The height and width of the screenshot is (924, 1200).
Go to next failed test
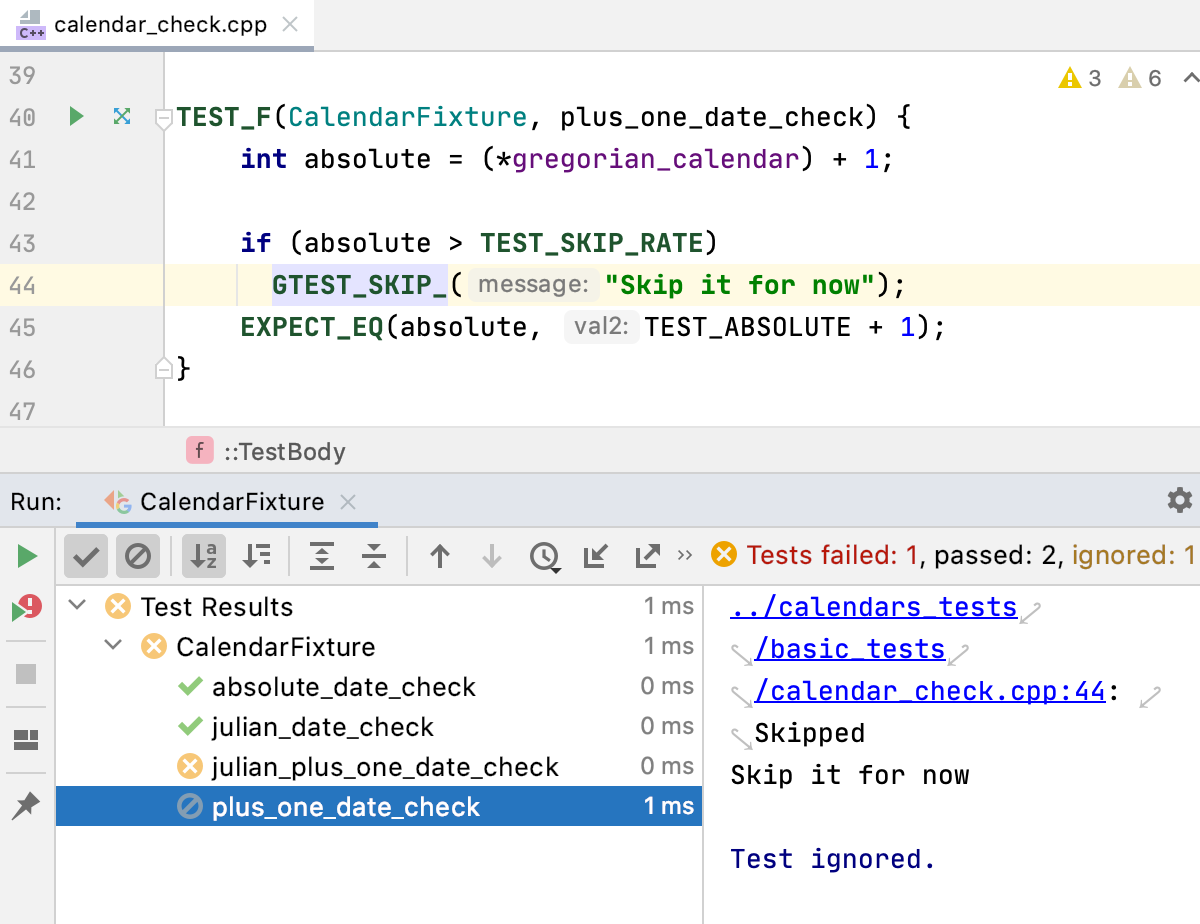(x=492, y=556)
